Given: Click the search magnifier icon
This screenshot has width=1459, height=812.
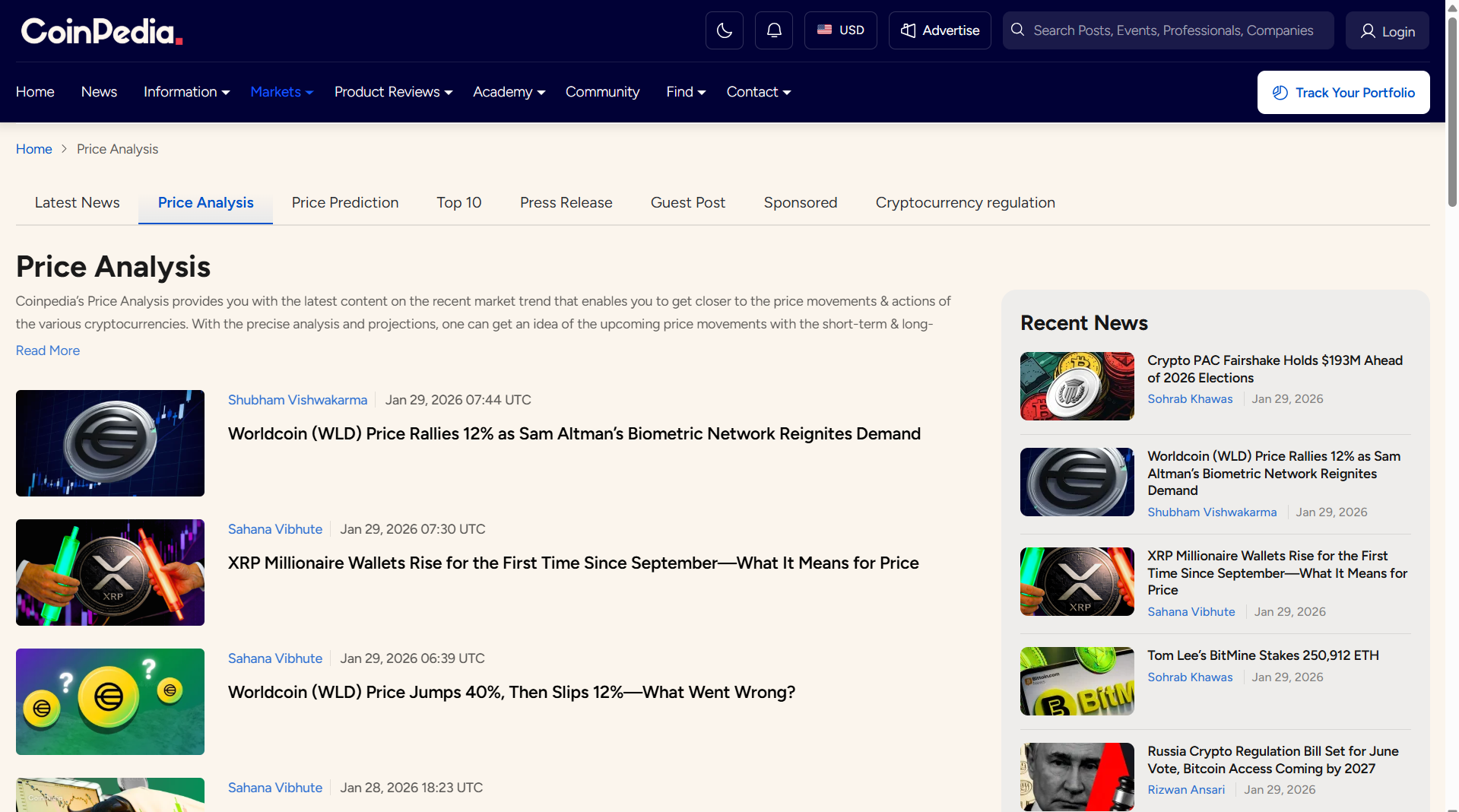Looking at the screenshot, I should (1017, 30).
